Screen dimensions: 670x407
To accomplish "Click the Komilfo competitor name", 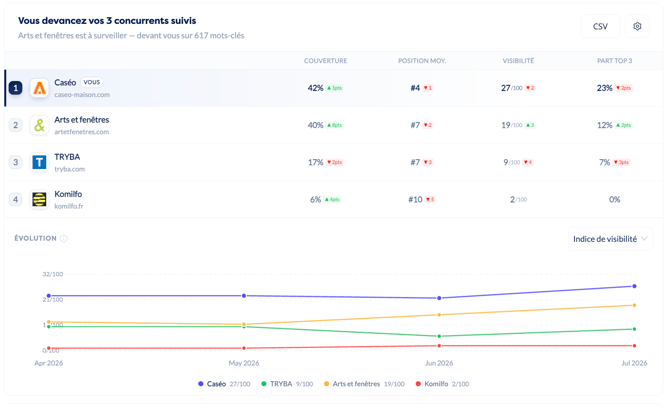I will coord(68,194).
